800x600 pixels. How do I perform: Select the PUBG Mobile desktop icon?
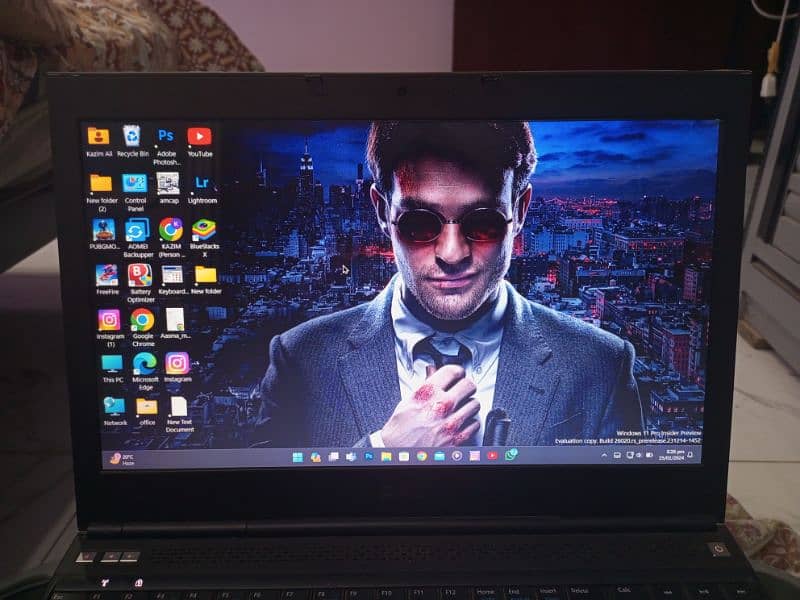[104, 230]
